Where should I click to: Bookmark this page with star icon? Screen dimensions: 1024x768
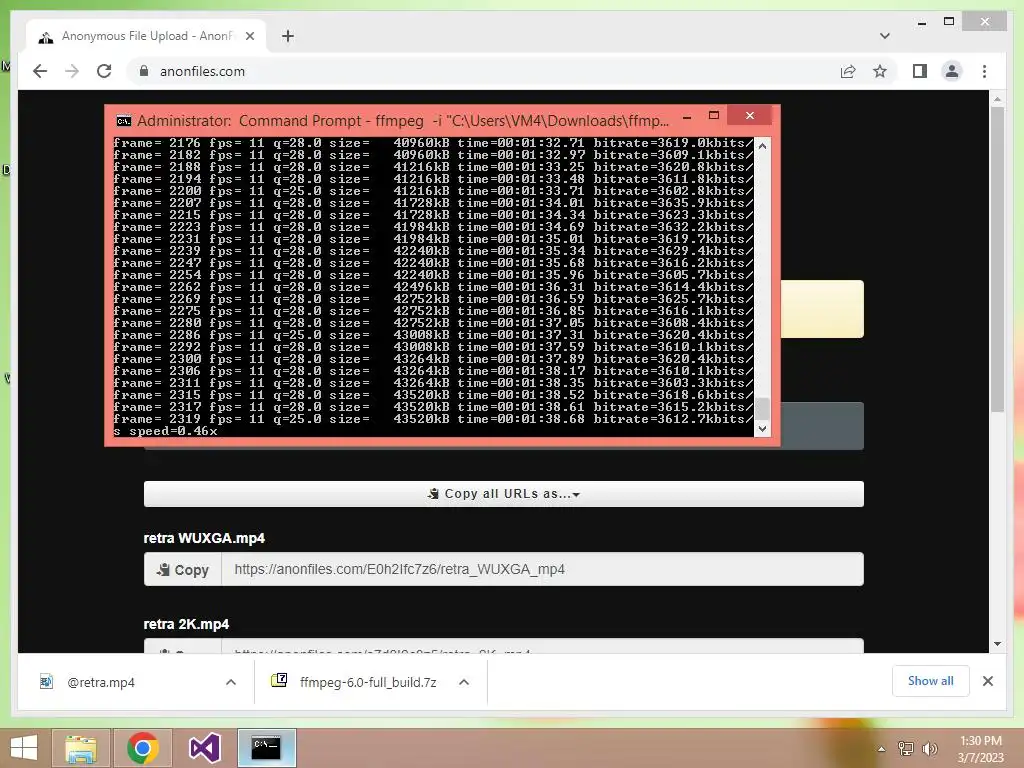click(x=880, y=71)
